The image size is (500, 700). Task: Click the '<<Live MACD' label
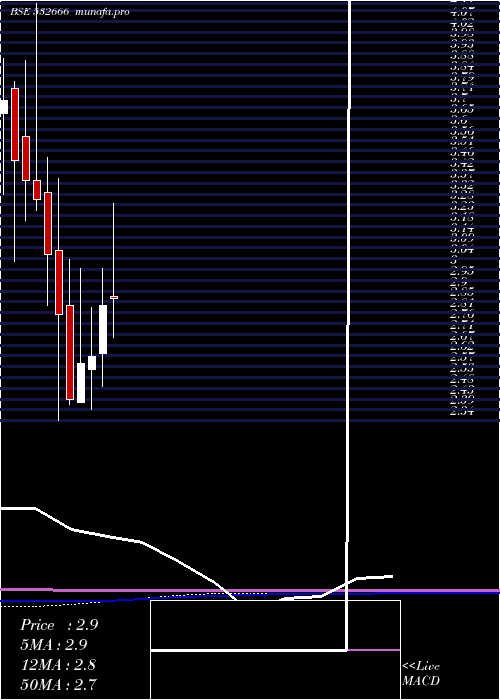click(x=421, y=674)
